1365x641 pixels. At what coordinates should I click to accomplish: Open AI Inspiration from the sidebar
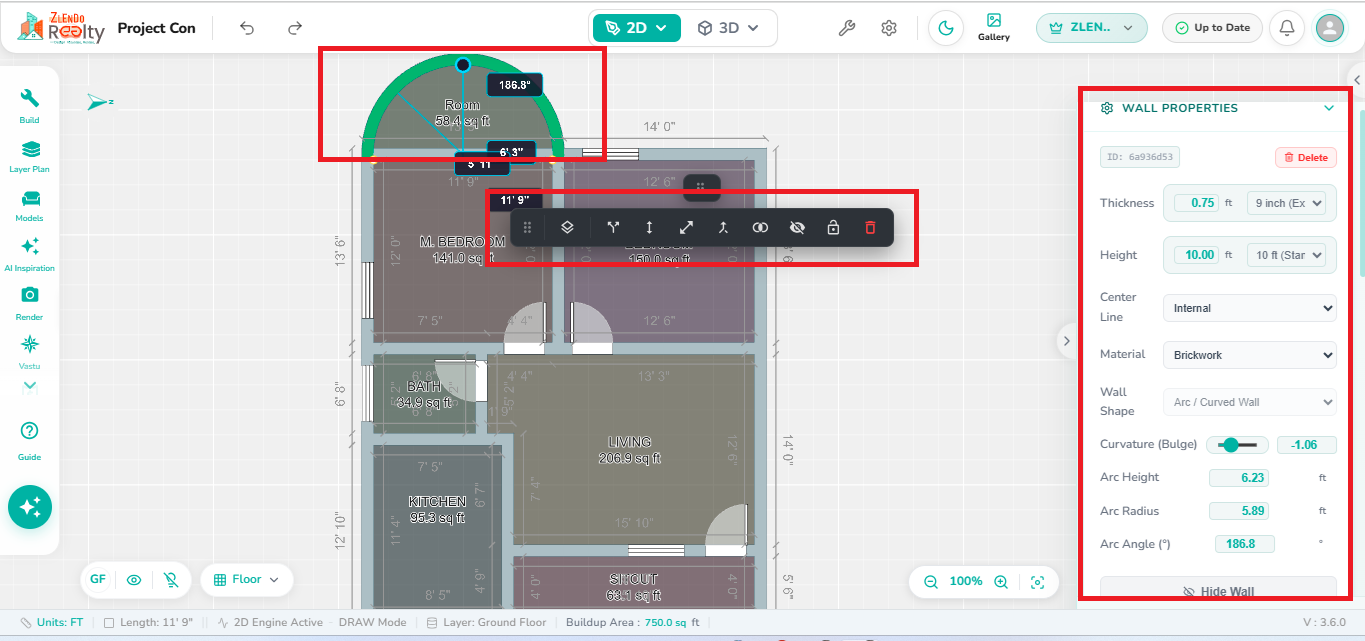30,254
